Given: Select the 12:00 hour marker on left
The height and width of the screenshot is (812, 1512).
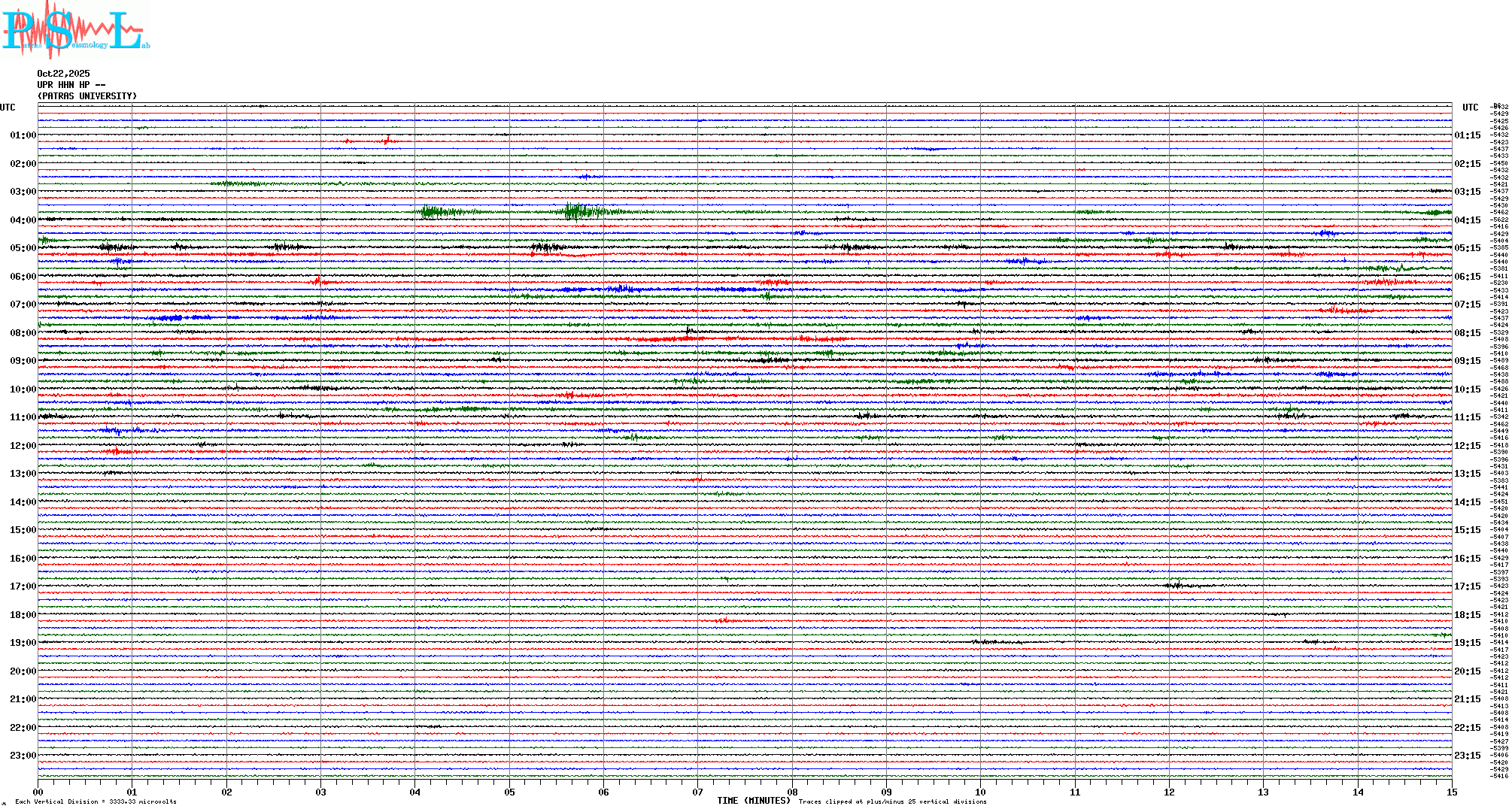Looking at the screenshot, I should pyautogui.click(x=23, y=446).
